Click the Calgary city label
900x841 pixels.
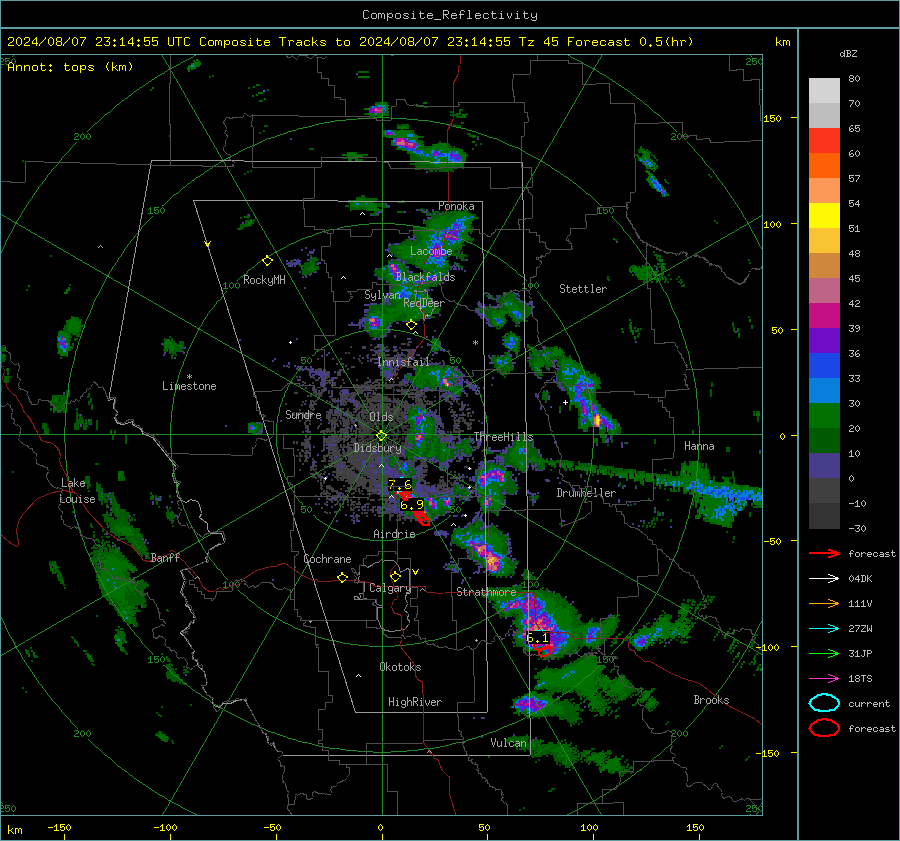[x=390, y=588]
